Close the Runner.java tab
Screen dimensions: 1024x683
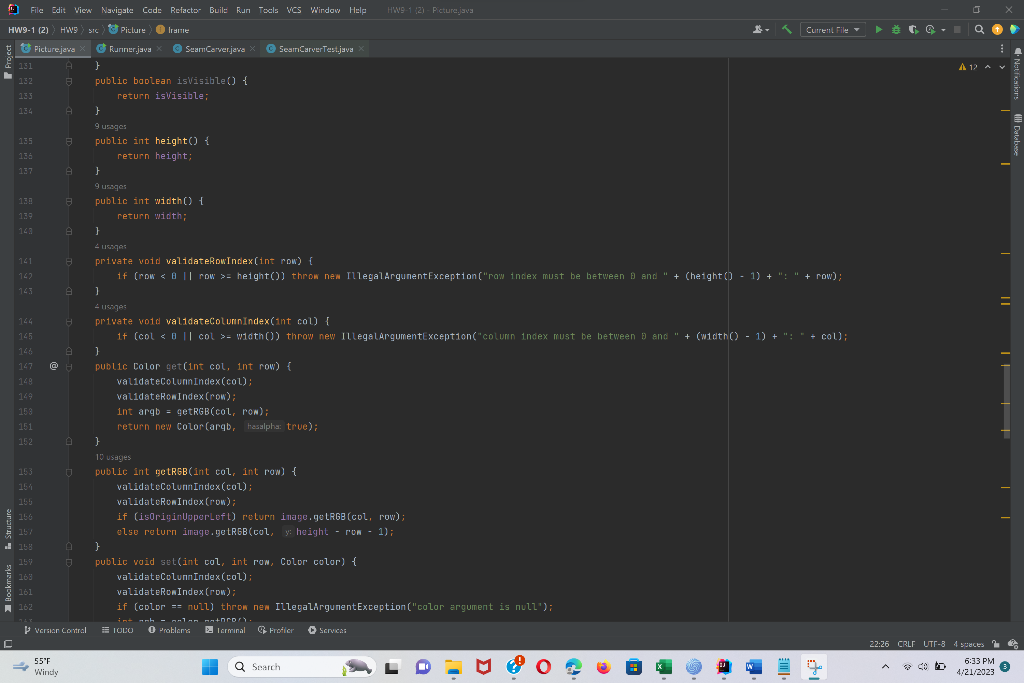coord(159,49)
